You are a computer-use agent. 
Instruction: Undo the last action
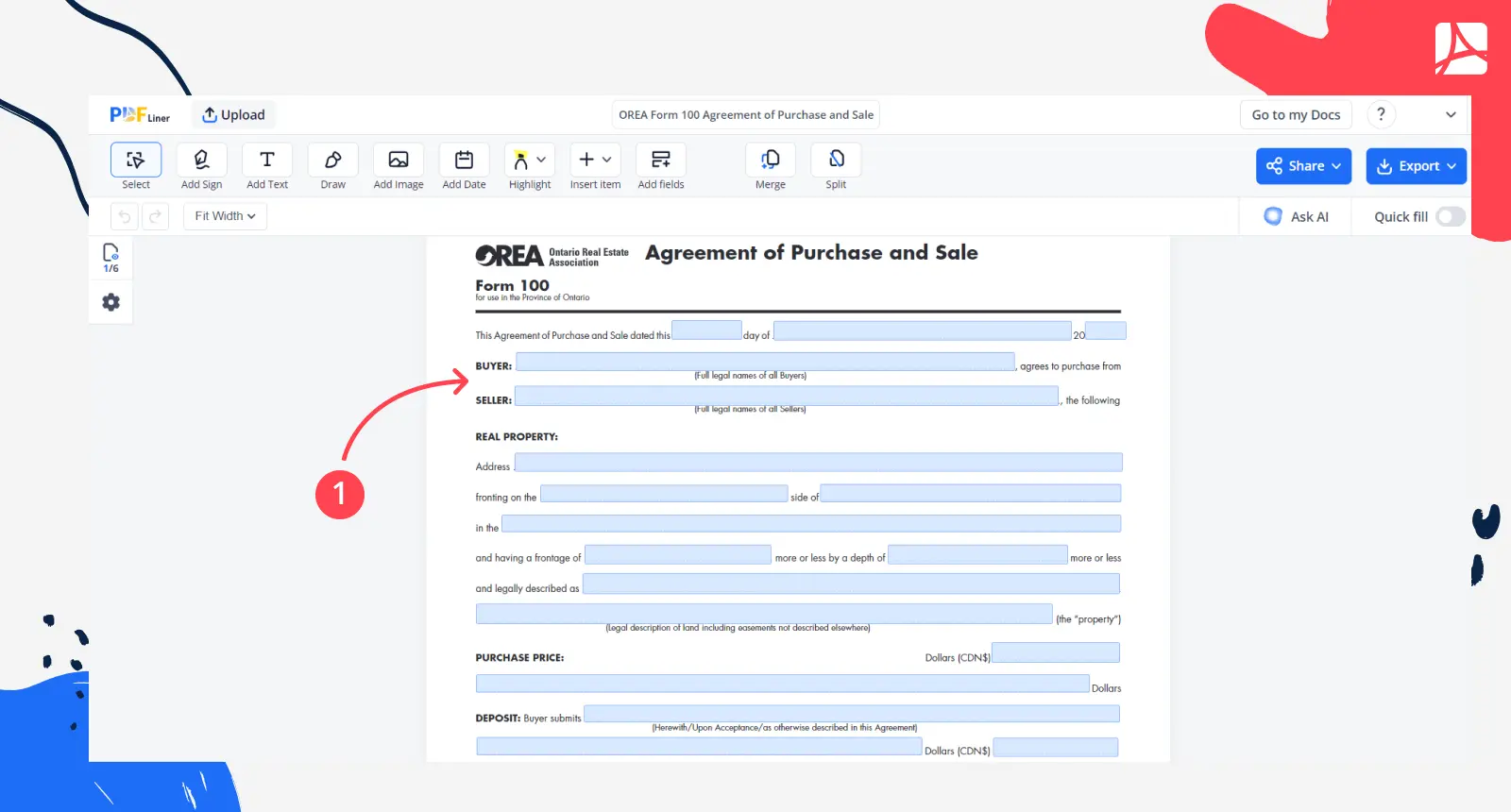pos(124,216)
